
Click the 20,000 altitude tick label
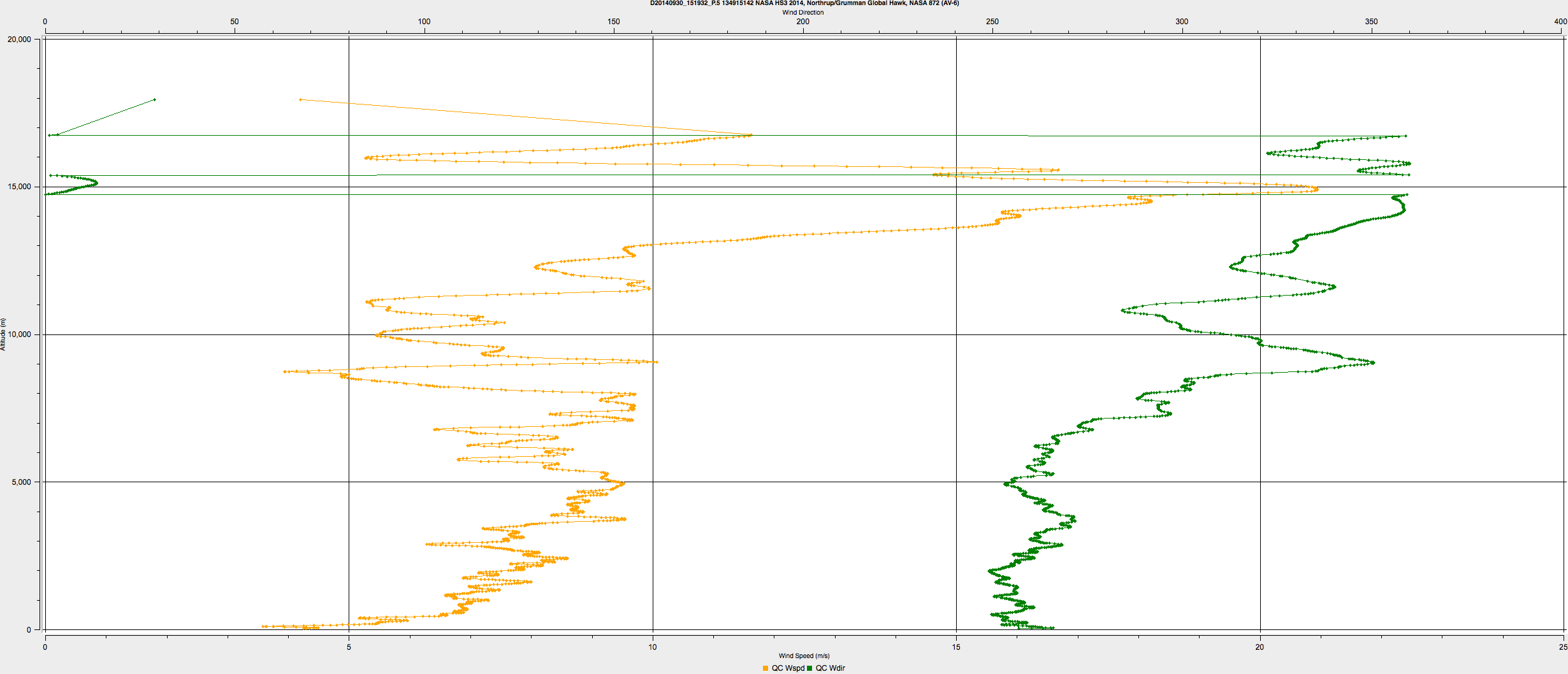tap(19, 39)
